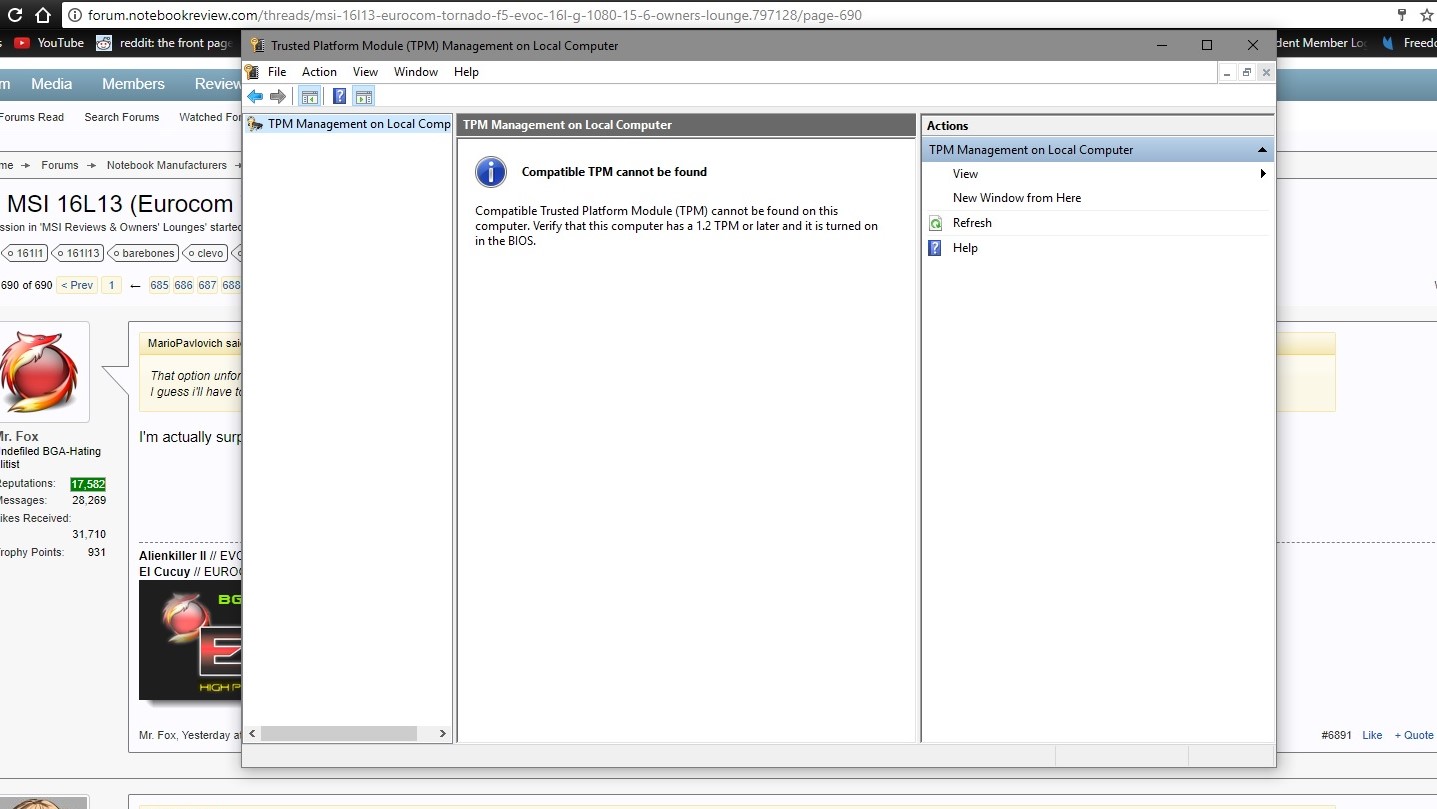1437x809 pixels.
Task: Click scroll right arrow in console tree
Action: tap(443, 734)
